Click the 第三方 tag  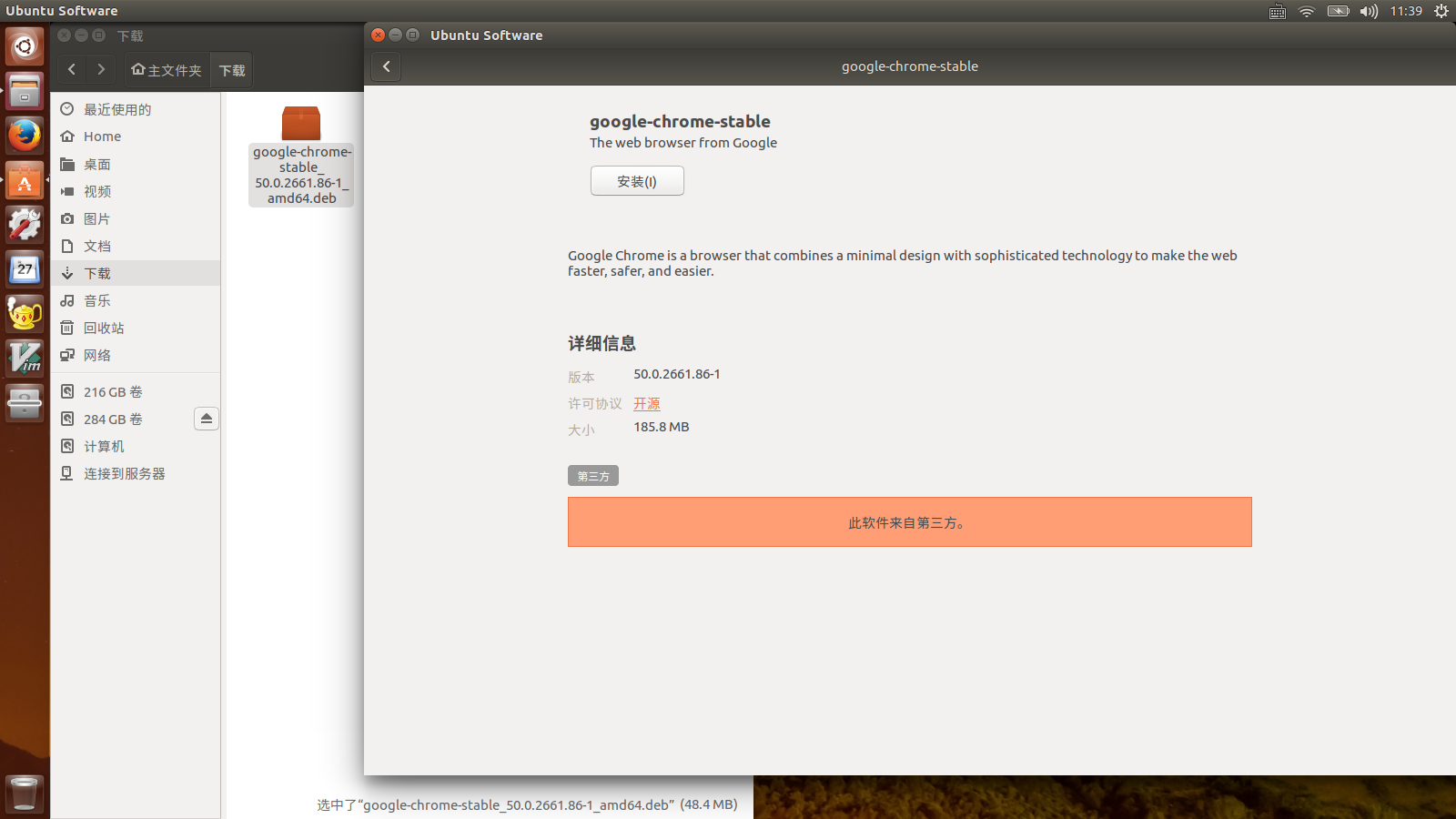(593, 476)
